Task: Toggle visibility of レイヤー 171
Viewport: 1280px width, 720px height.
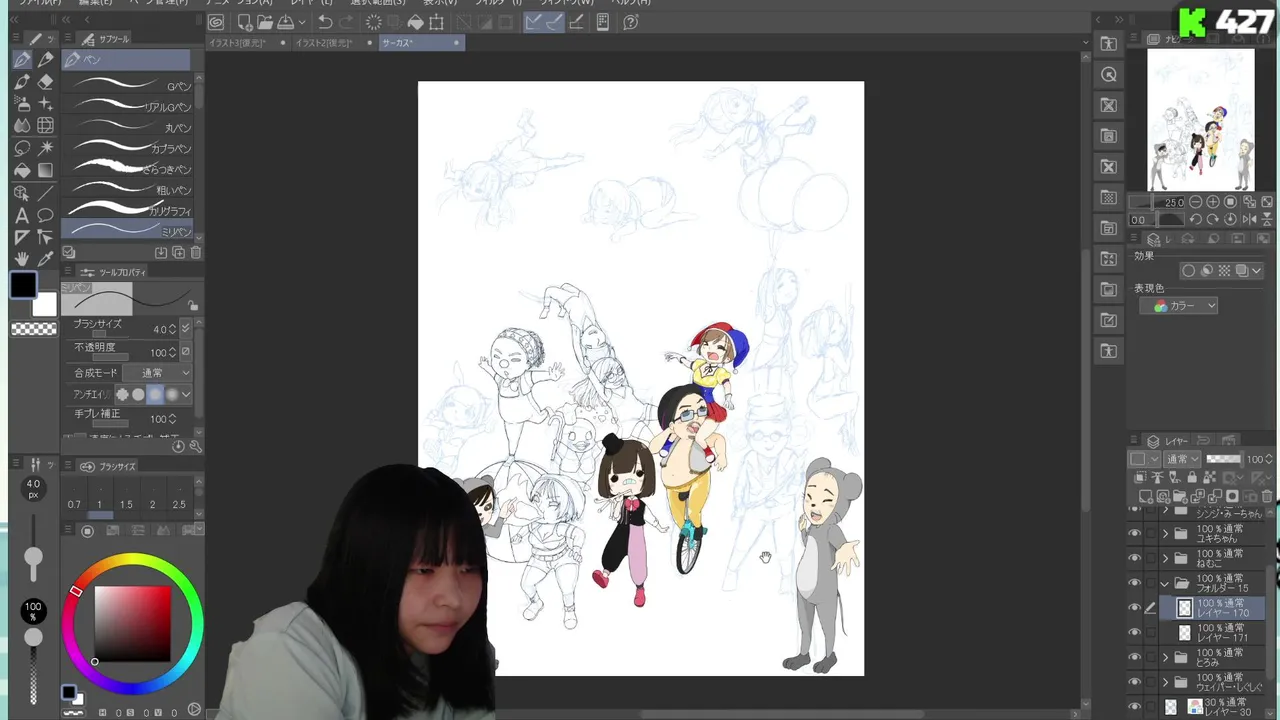Action: (1134, 633)
